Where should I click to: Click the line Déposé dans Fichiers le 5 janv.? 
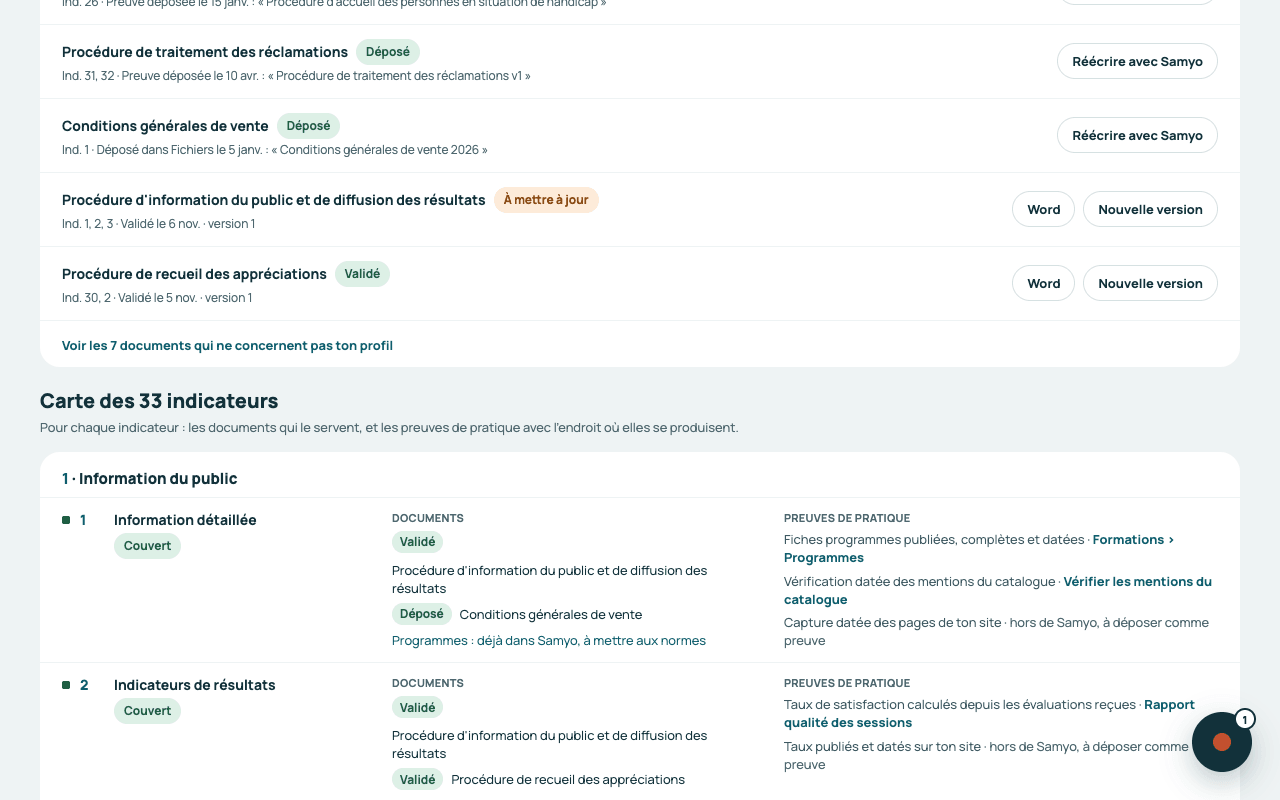pos(275,150)
